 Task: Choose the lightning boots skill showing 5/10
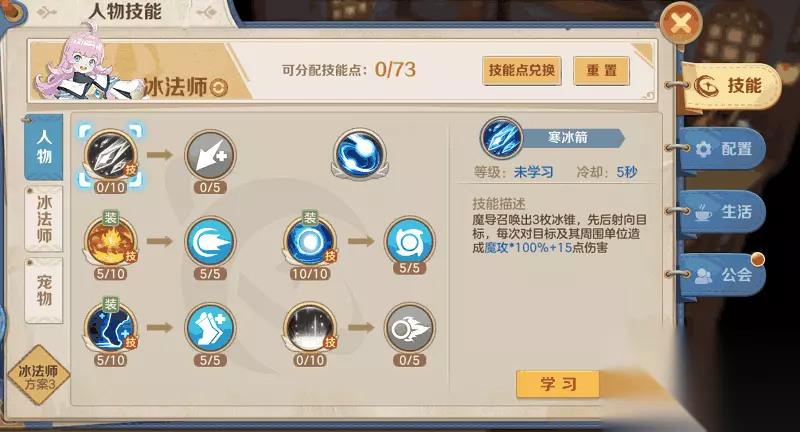[110, 328]
